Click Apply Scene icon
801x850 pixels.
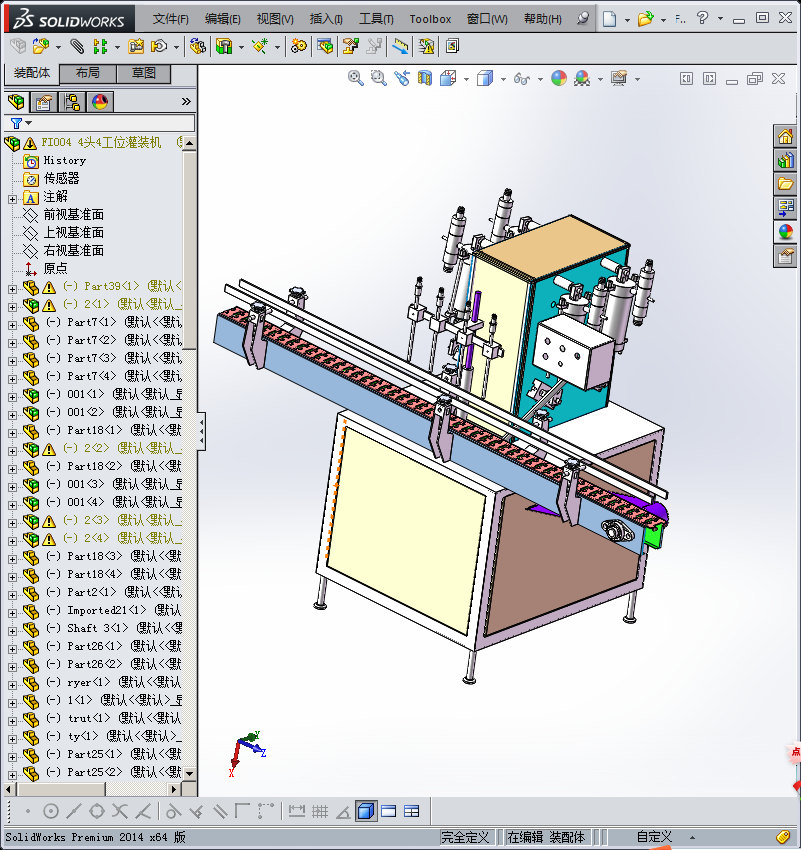click(x=583, y=78)
